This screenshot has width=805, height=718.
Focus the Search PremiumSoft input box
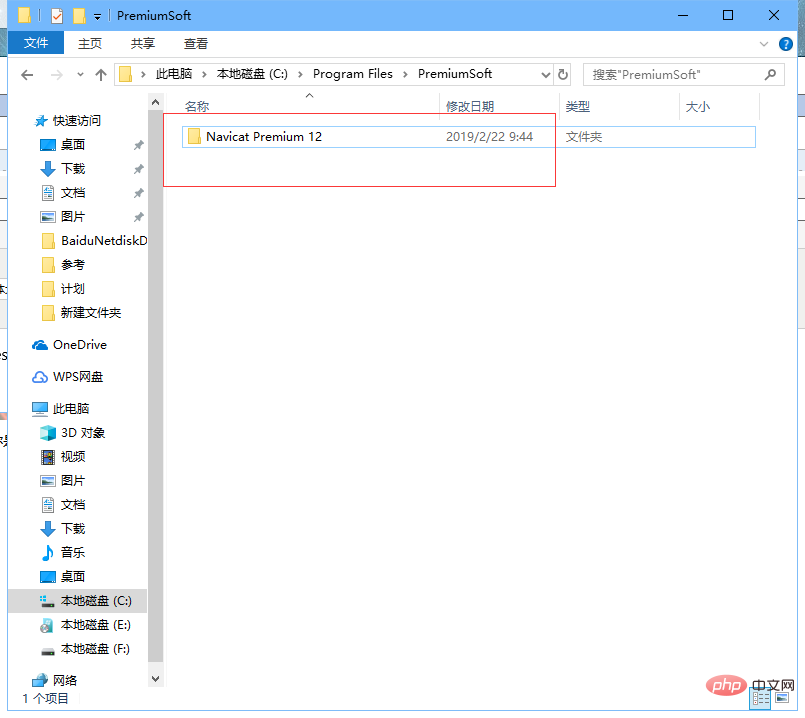coord(684,74)
